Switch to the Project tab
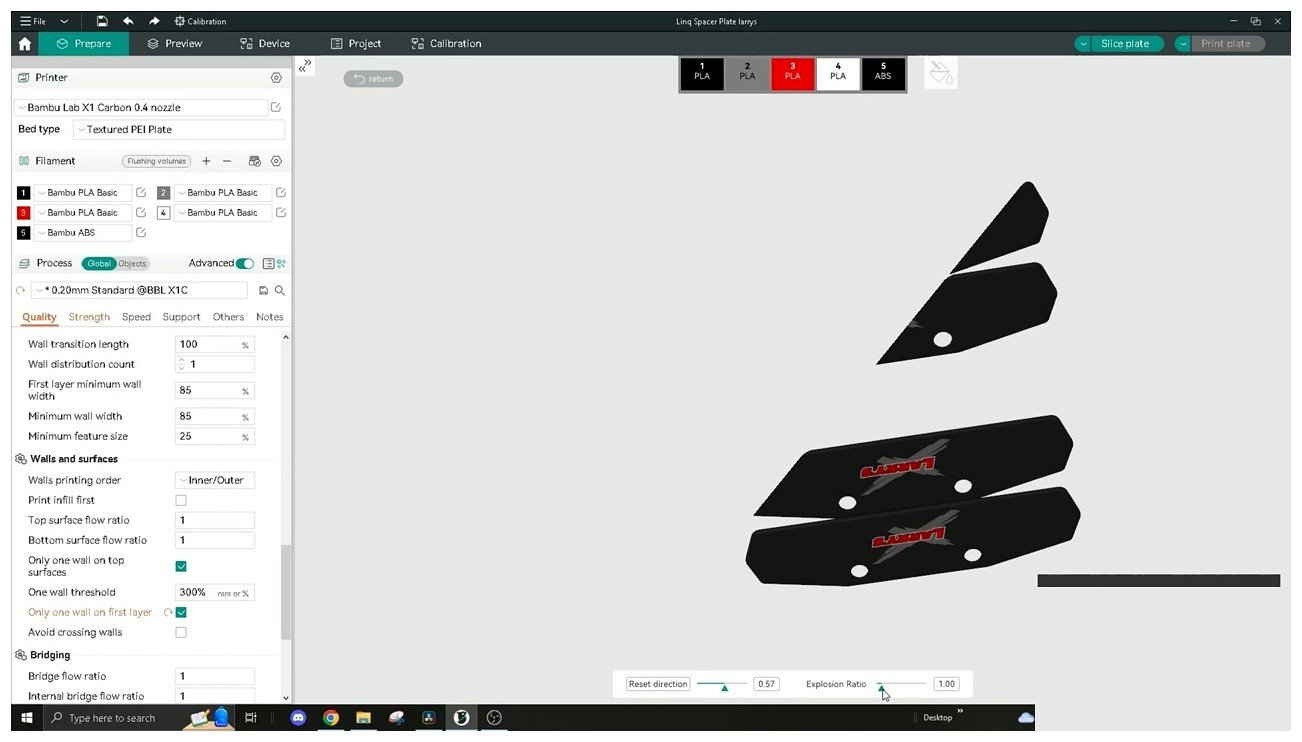This screenshot has width=1302, height=742. pos(356,44)
